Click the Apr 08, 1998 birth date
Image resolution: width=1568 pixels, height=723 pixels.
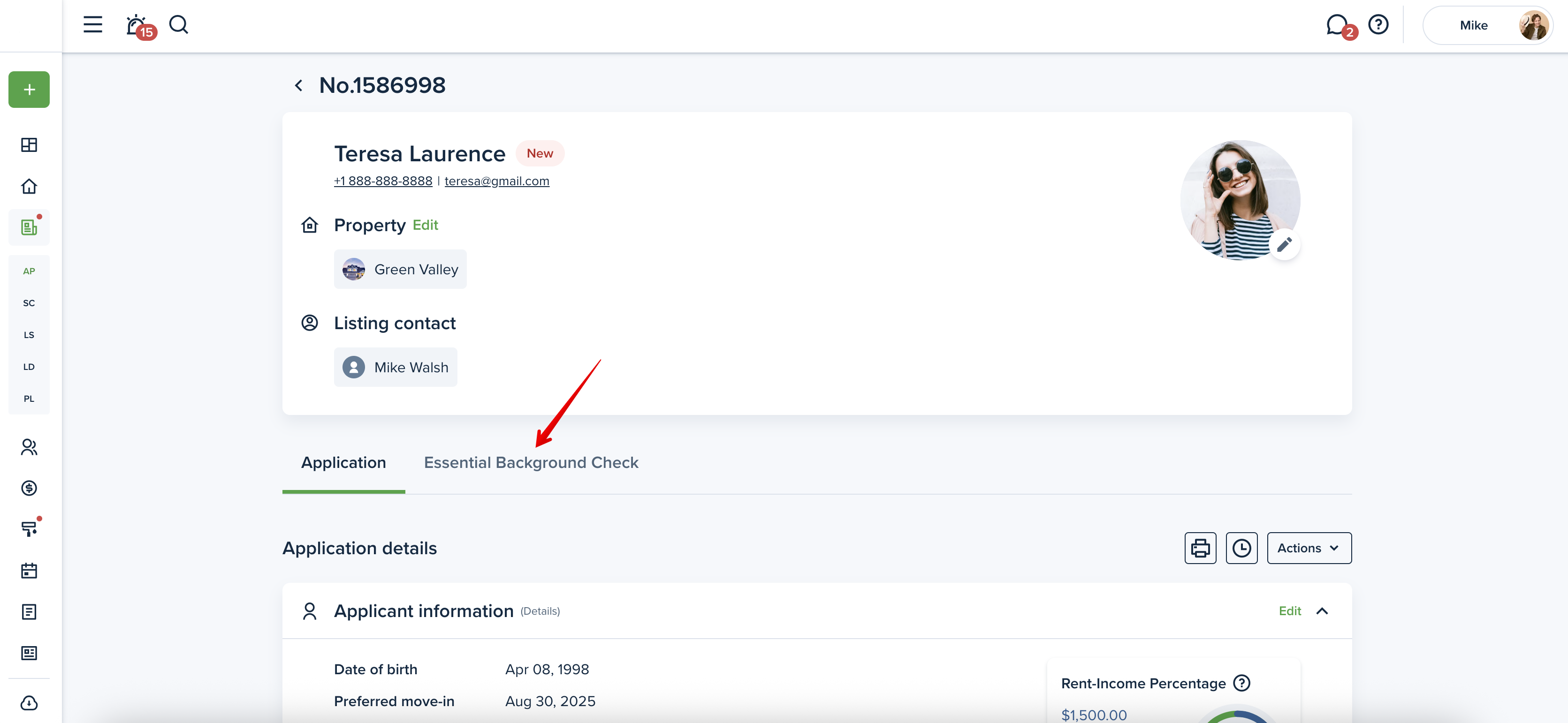click(547, 670)
